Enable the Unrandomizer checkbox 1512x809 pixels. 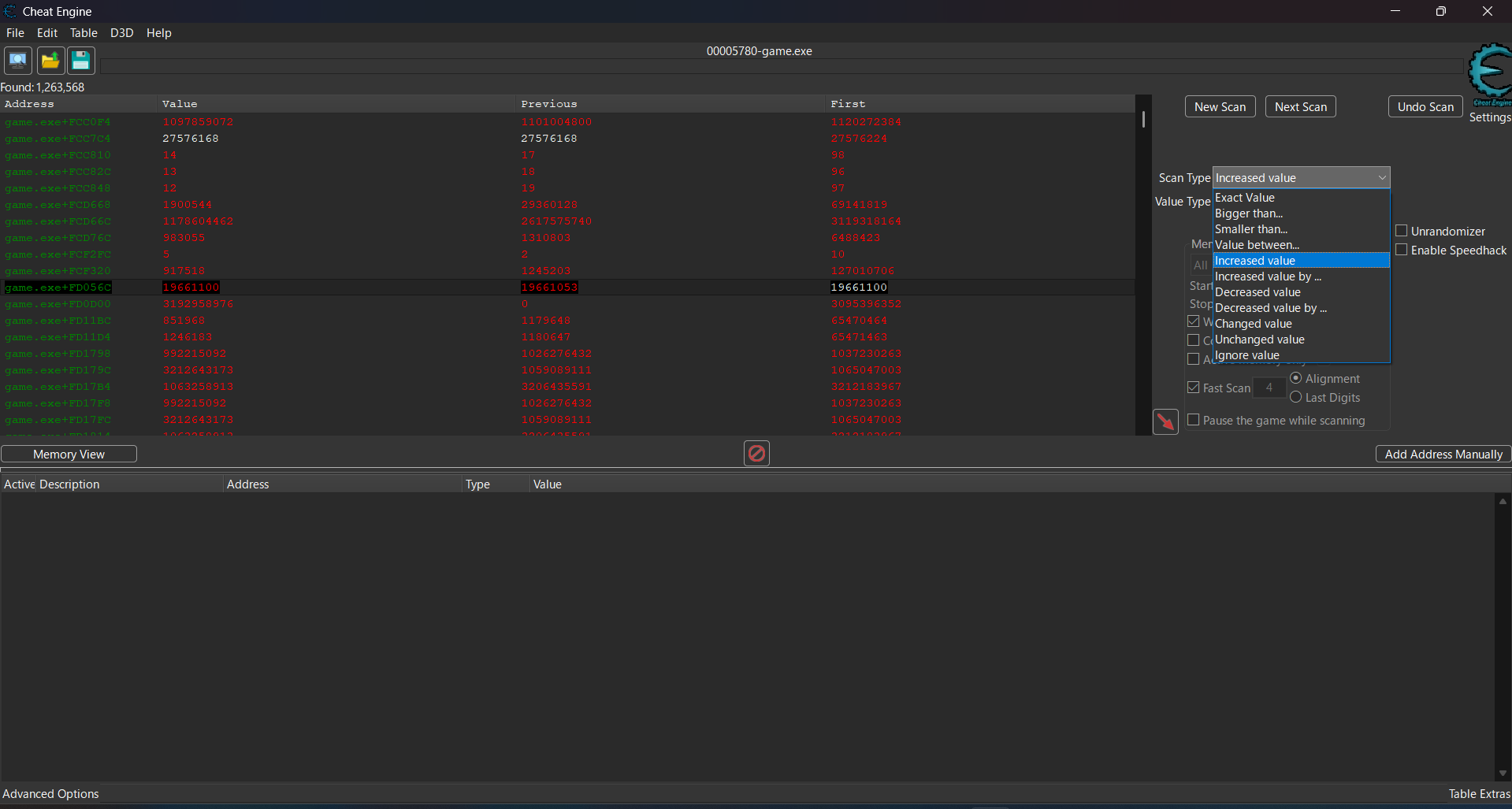[1402, 231]
